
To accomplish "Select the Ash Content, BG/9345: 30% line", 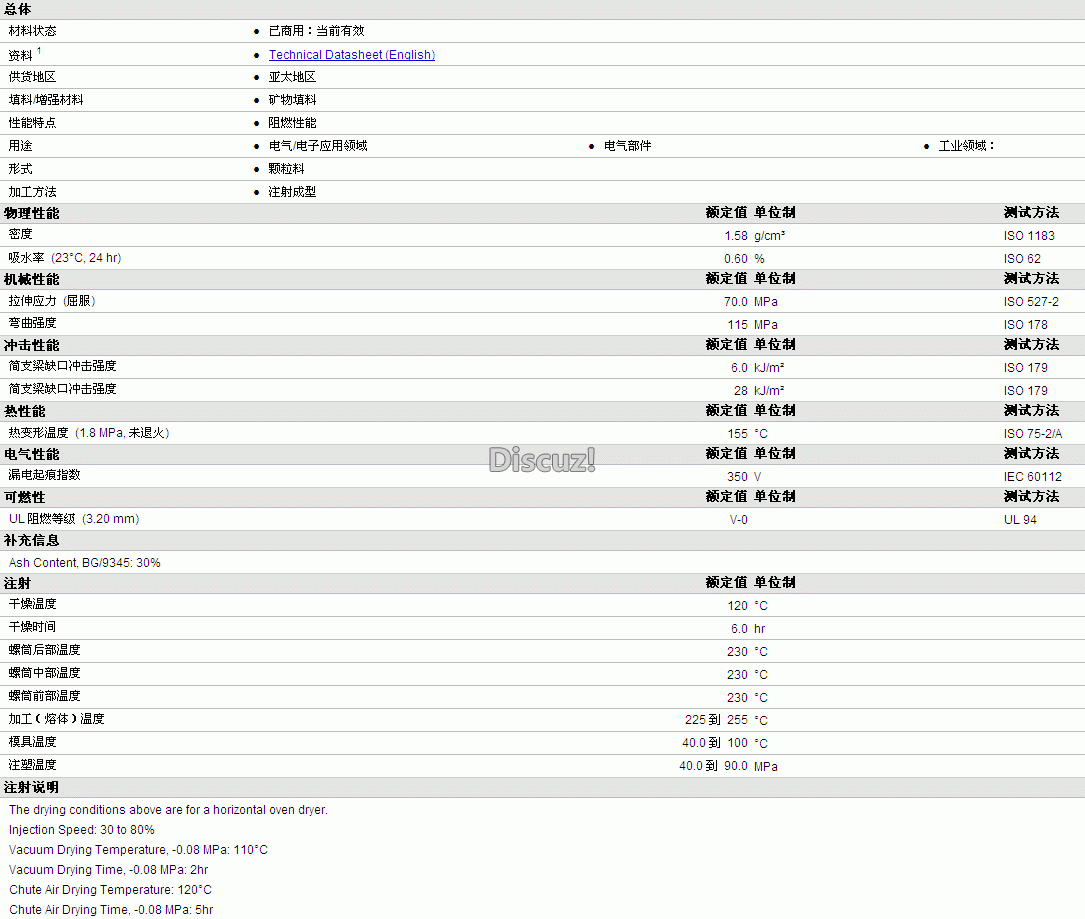I will [84, 563].
